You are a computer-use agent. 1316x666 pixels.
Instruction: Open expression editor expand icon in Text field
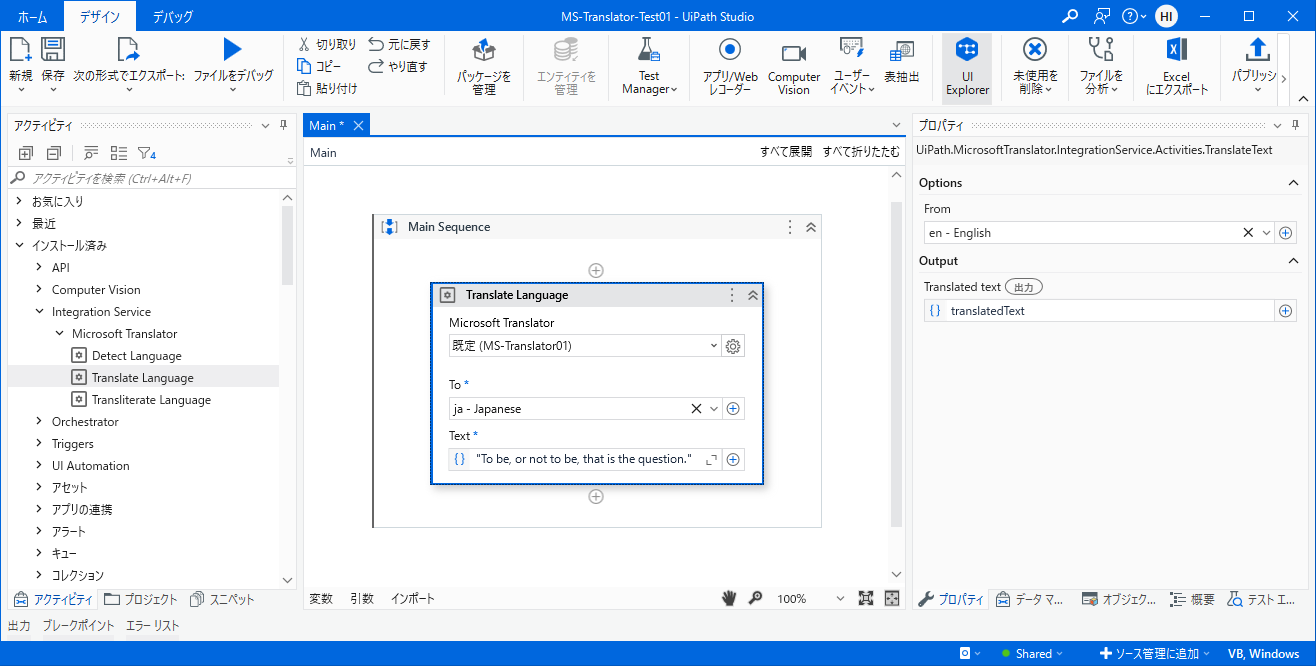(712, 460)
